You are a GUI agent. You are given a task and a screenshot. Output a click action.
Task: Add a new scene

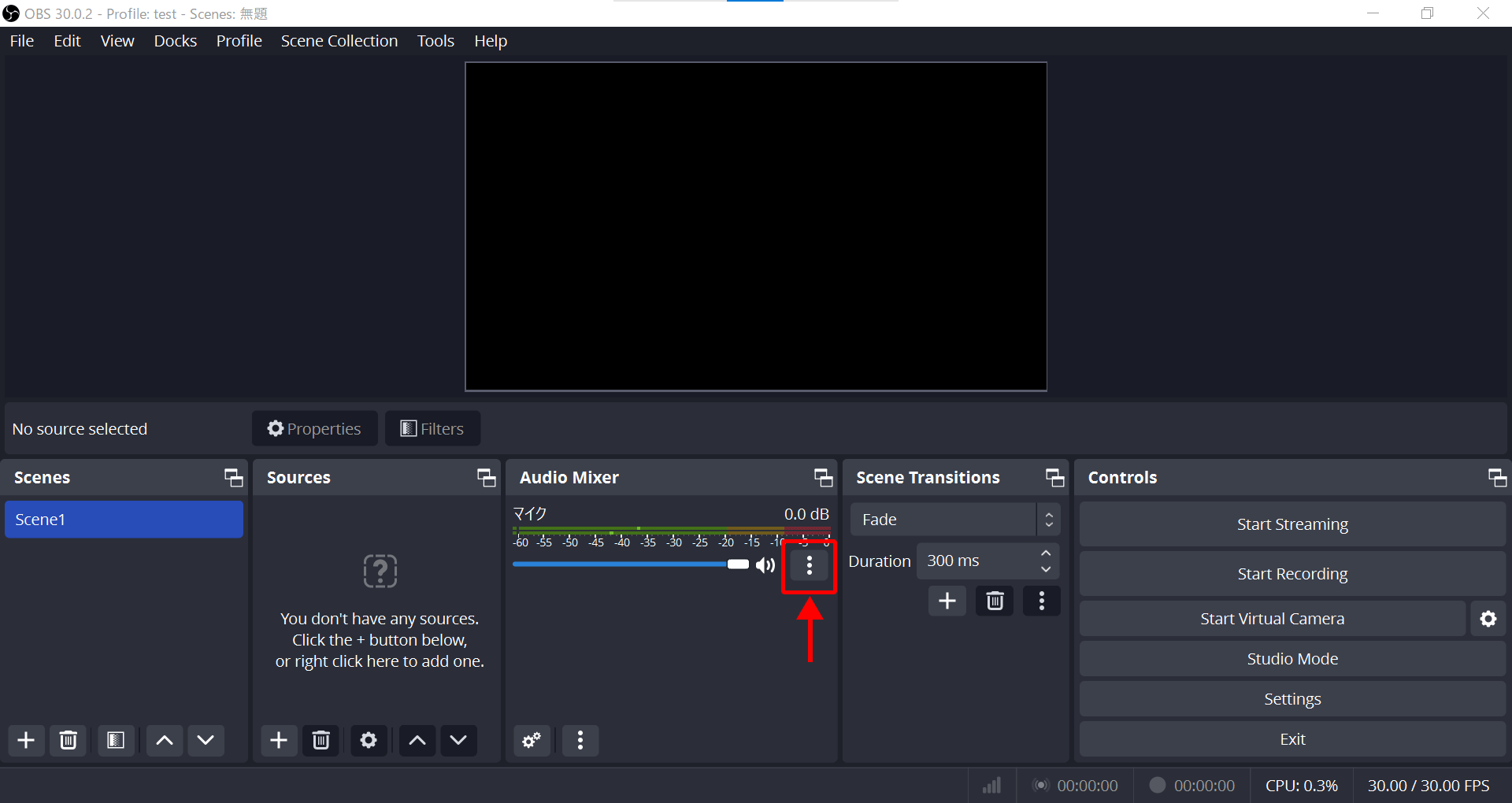tap(25, 740)
